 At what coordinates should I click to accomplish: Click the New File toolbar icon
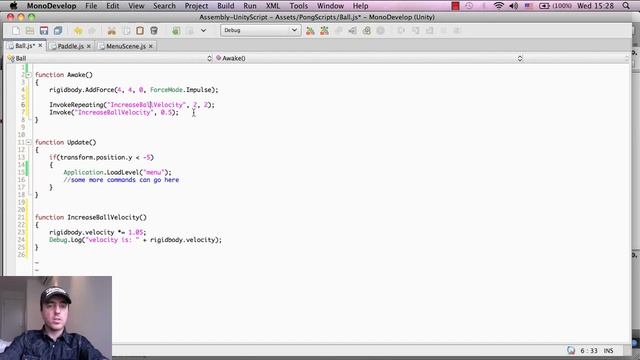[x=16, y=31]
